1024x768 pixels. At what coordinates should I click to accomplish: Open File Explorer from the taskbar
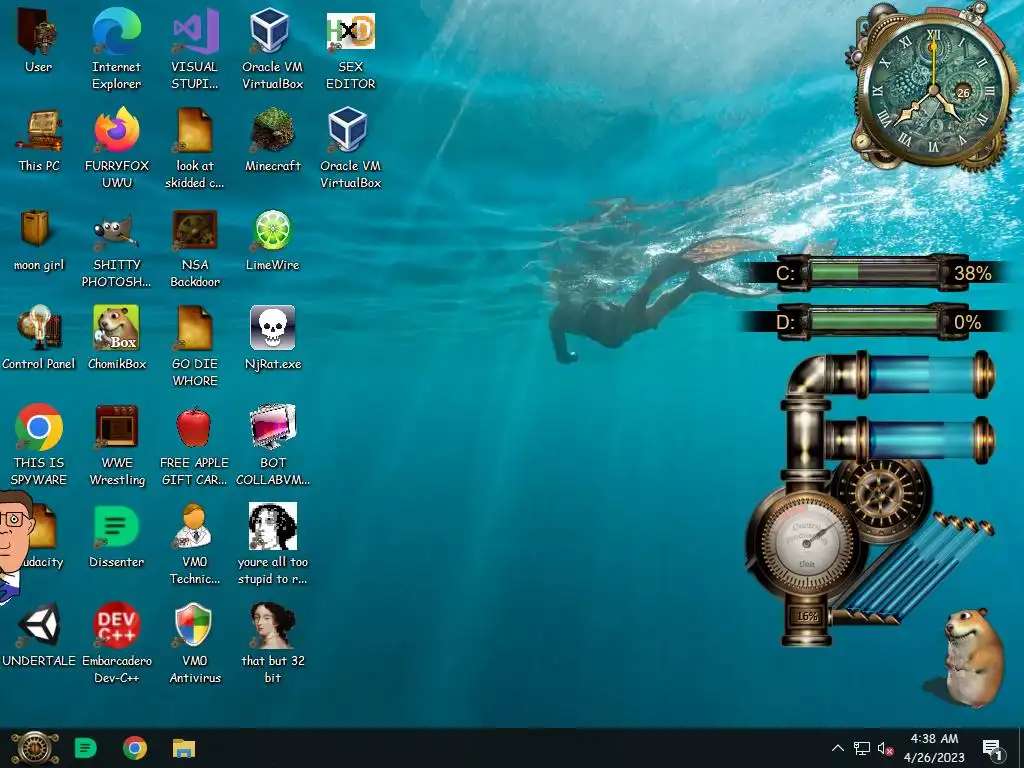click(184, 748)
